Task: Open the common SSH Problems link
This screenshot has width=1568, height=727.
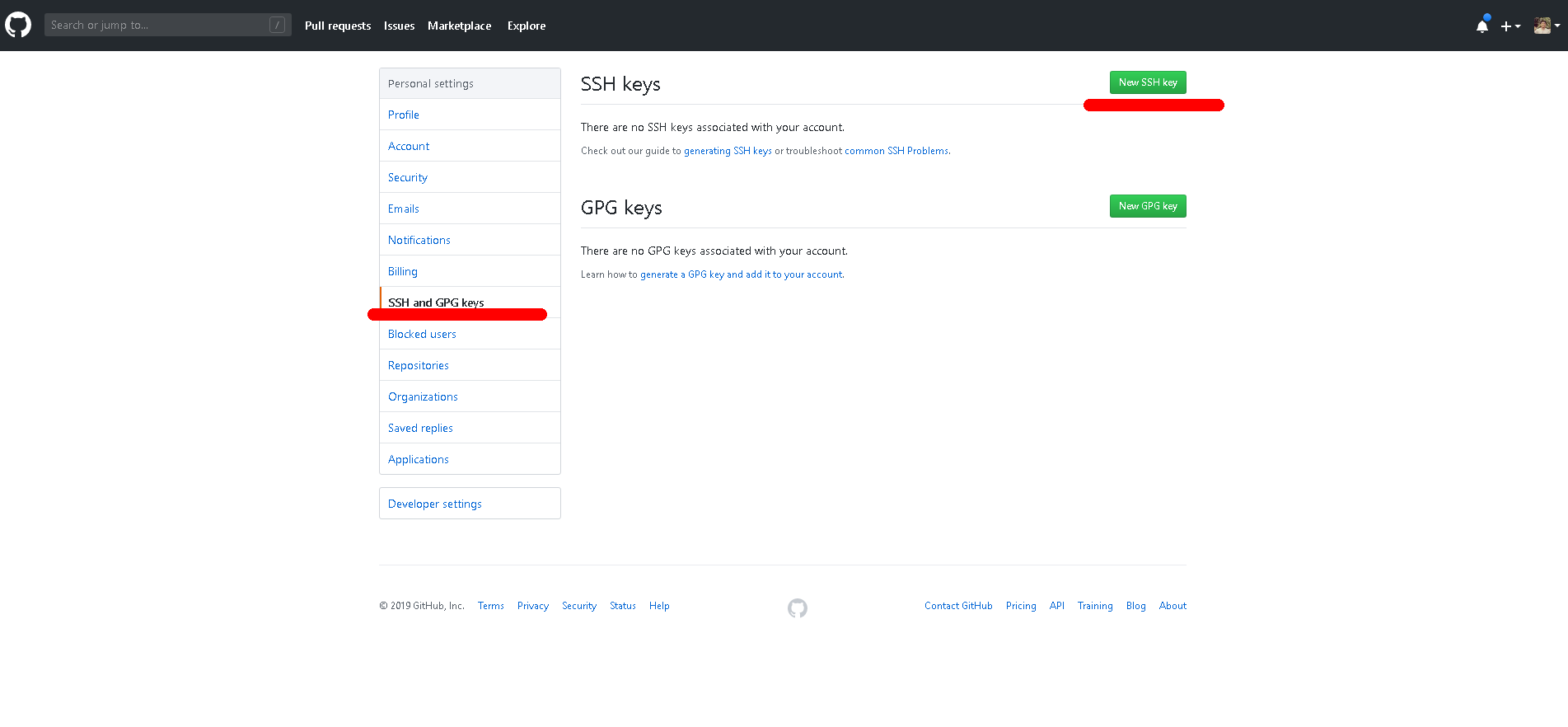Action: (x=896, y=151)
